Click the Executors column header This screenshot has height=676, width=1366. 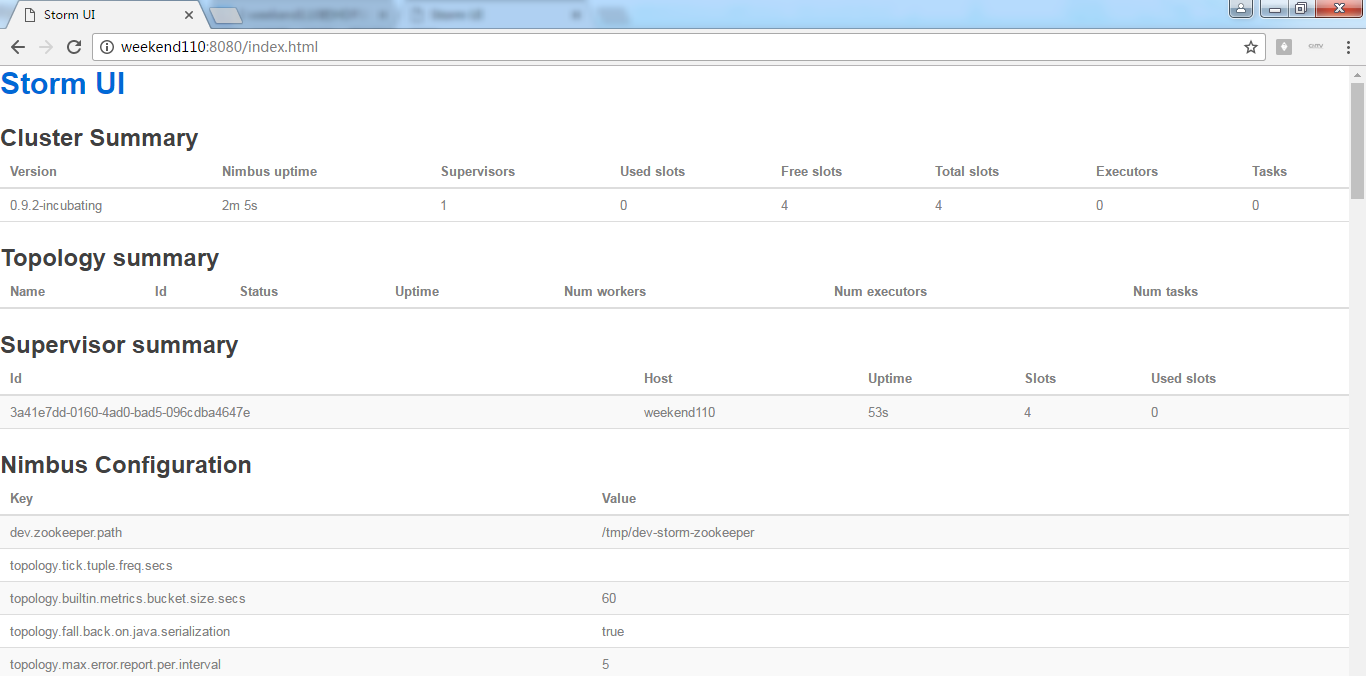click(x=1127, y=172)
